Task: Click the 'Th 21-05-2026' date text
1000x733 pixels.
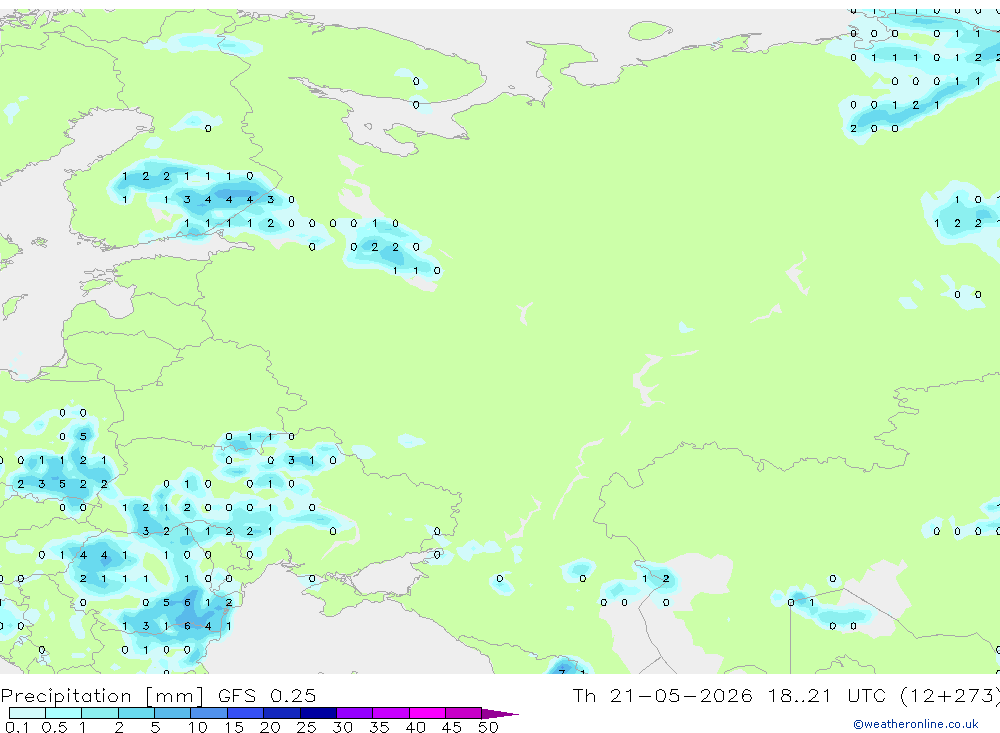Action: [663, 695]
